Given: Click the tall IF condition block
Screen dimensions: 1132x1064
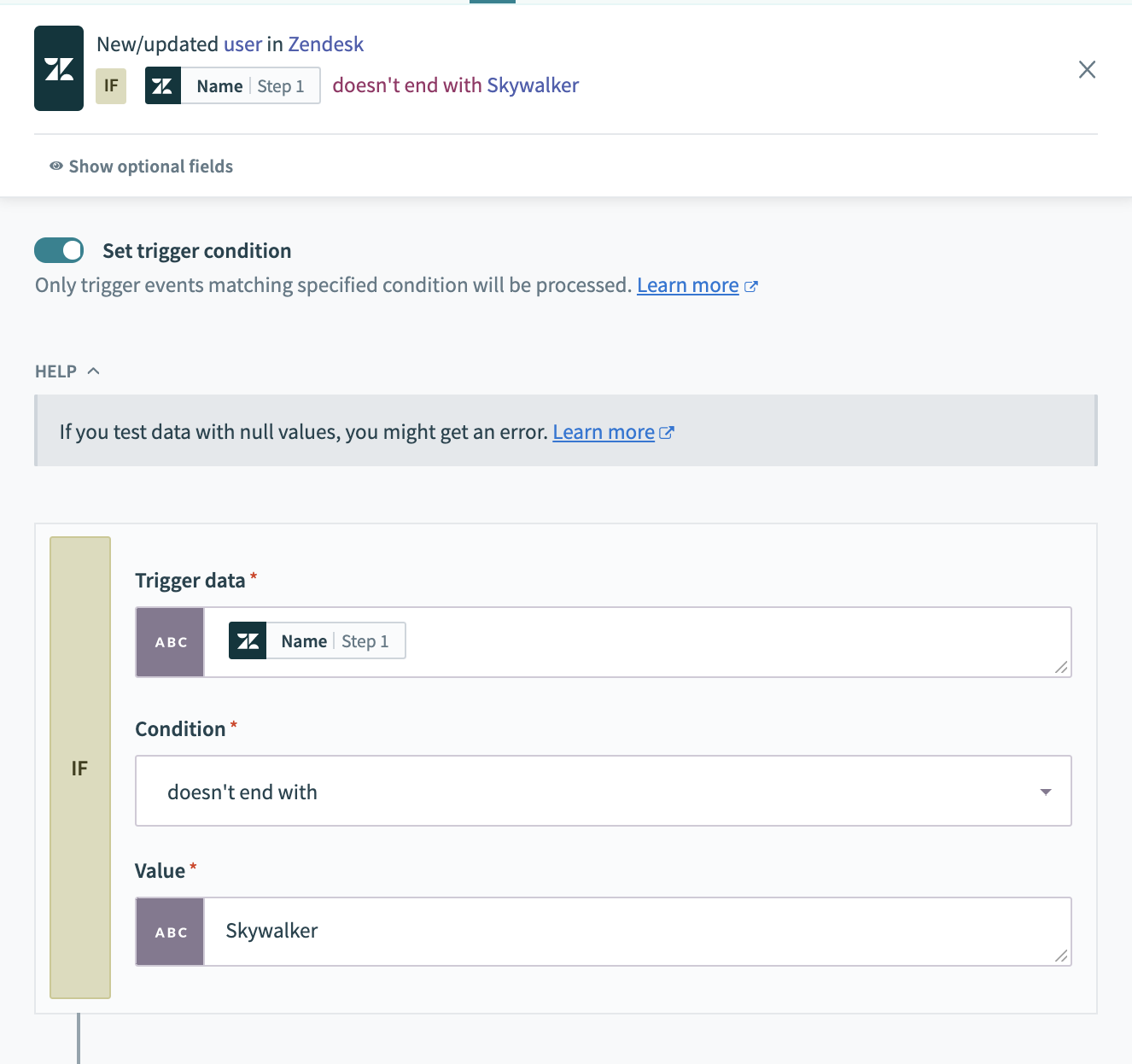Looking at the screenshot, I should point(80,768).
